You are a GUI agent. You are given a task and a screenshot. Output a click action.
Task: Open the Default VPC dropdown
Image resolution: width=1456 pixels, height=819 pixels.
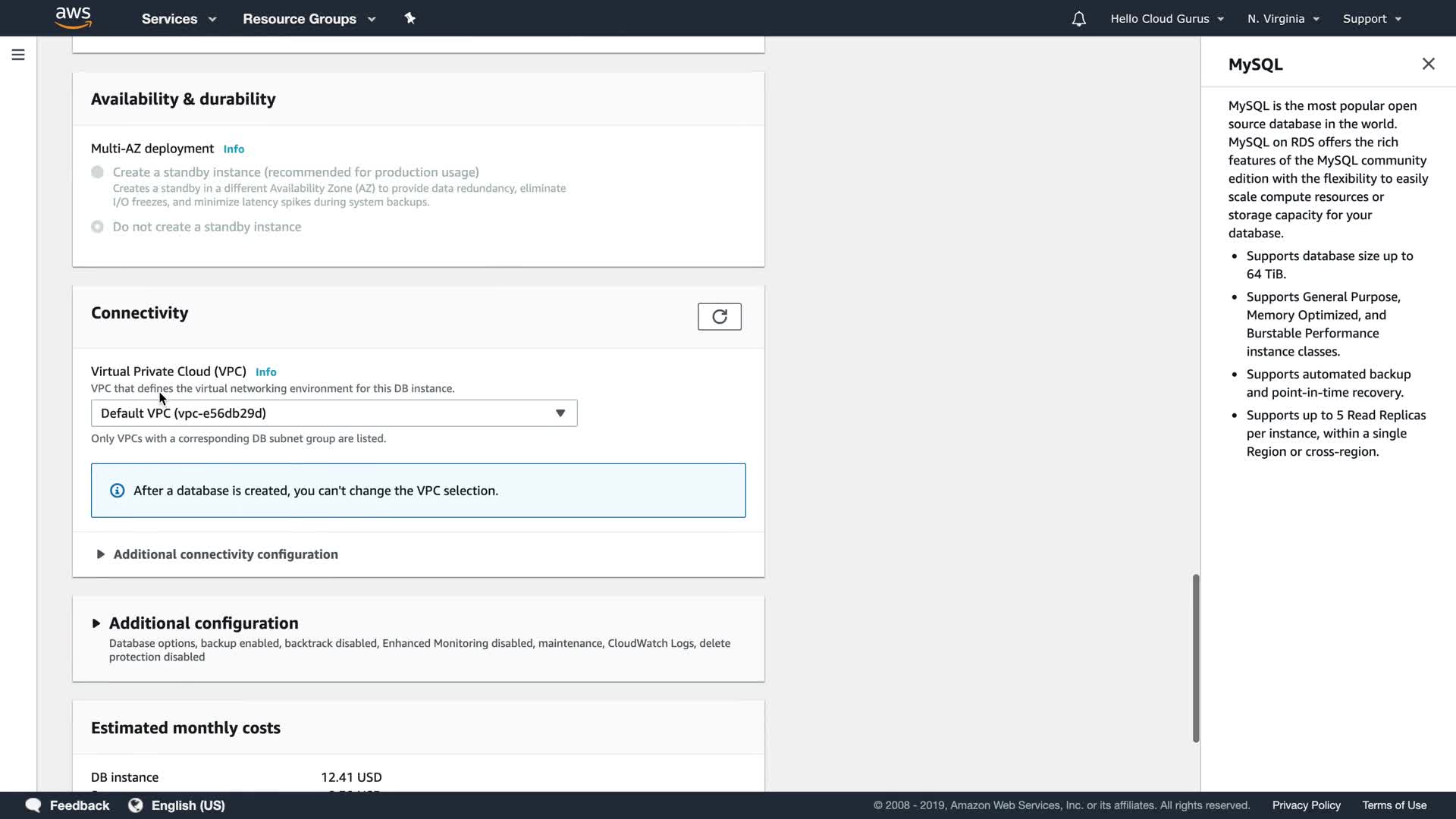(334, 413)
